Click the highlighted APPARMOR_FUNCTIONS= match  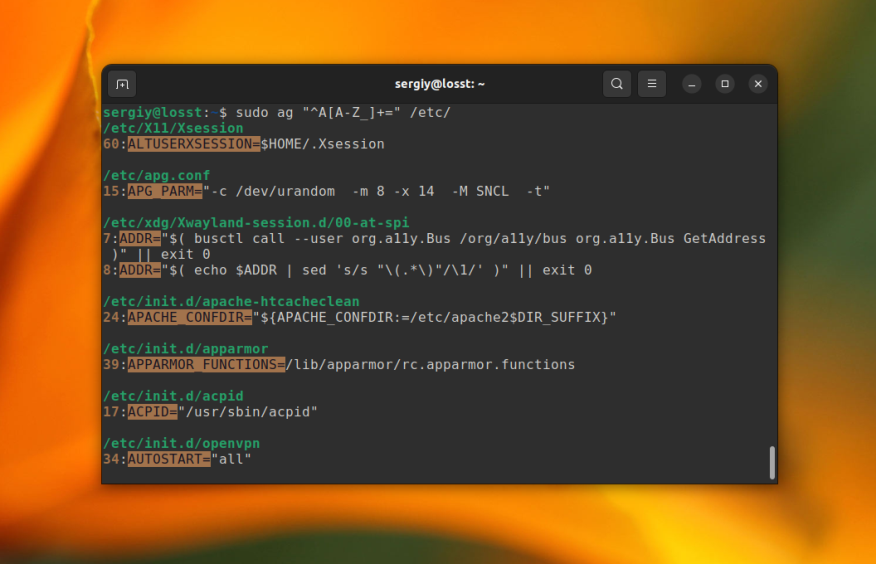click(206, 364)
